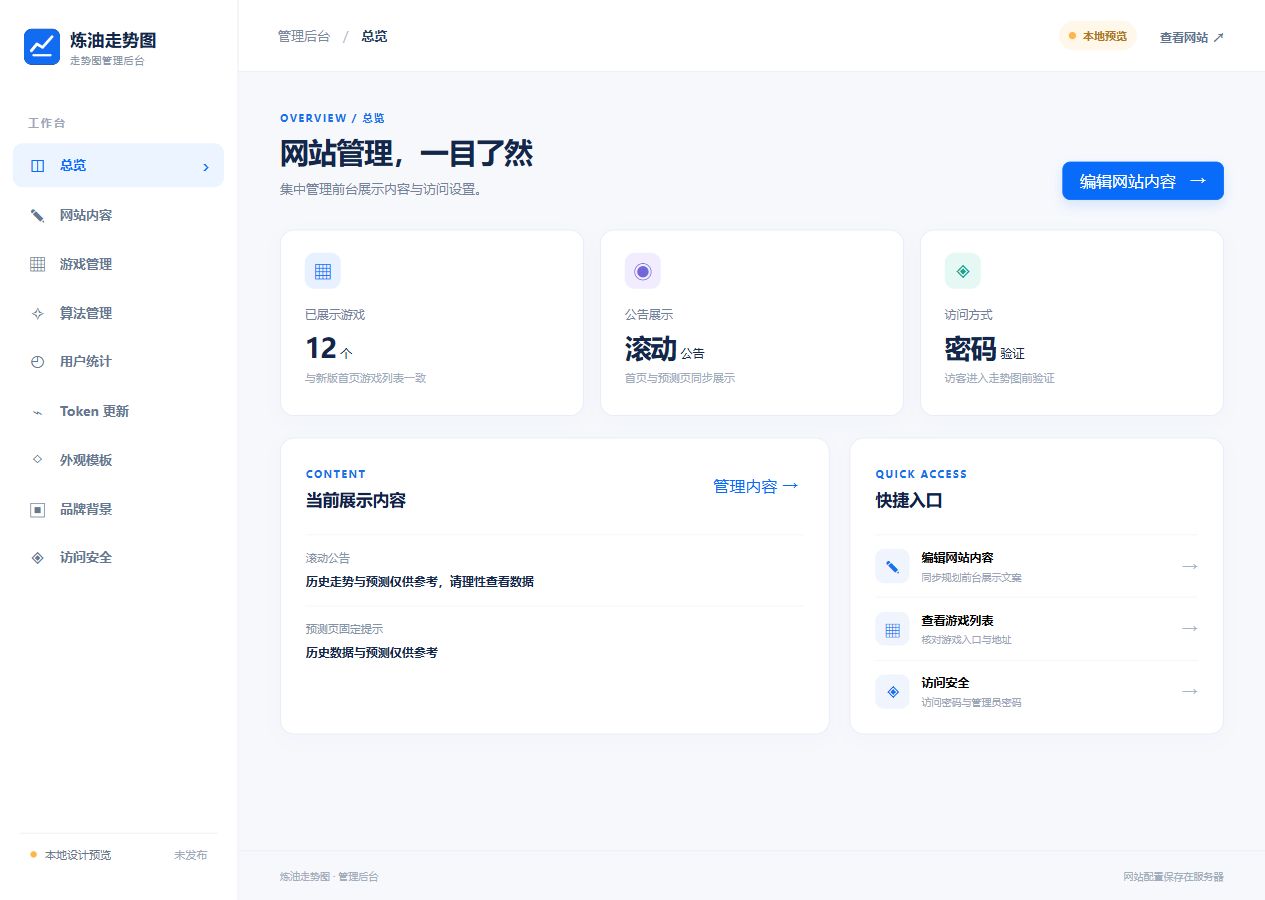
Task: Open 网站内容 in the sidebar
Action: pos(118,216)
